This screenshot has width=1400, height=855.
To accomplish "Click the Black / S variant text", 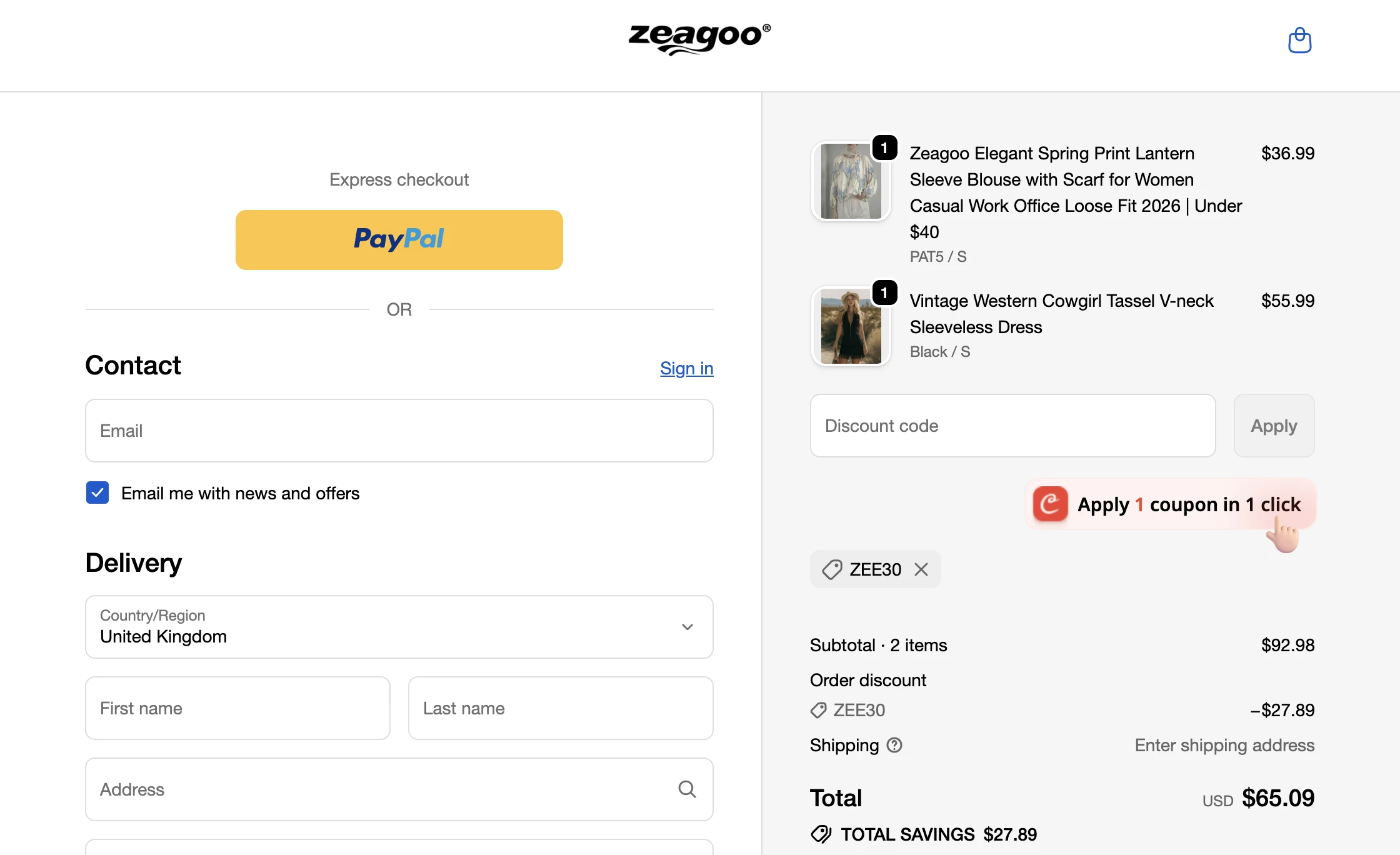I will pyautogui.click(x=940, y=352).
